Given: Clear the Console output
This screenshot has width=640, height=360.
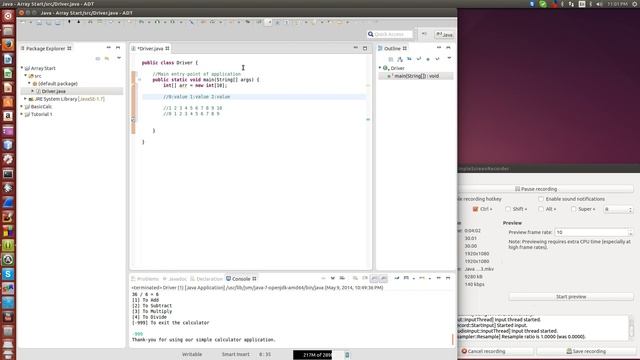Looking at the screenshot, I should tap(355, 278).
